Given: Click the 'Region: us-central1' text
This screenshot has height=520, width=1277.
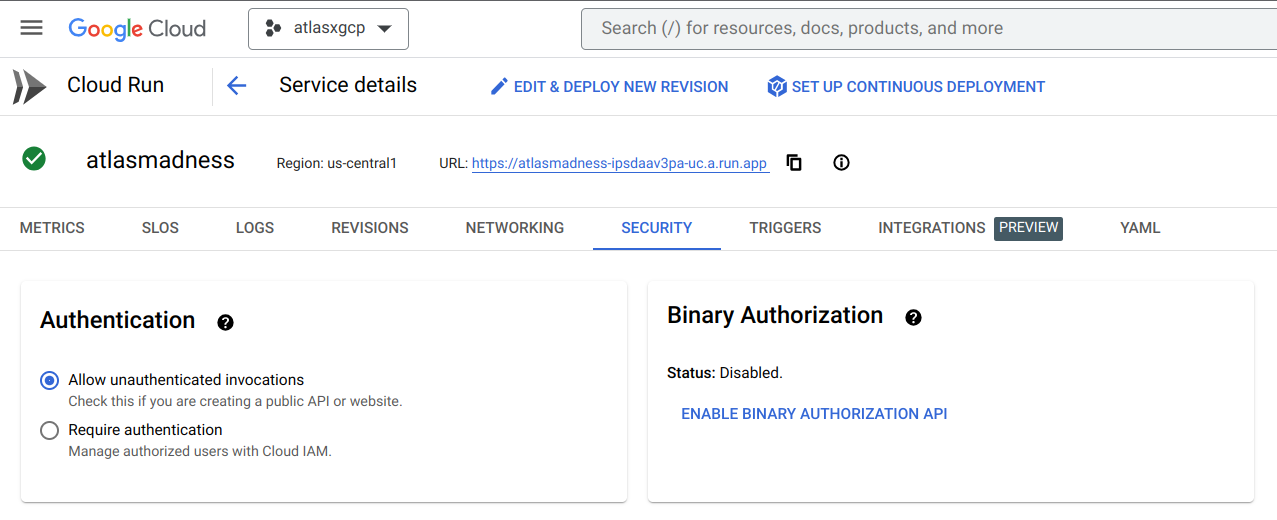Looking at the screenshot, I should click(x=337, y=163).
